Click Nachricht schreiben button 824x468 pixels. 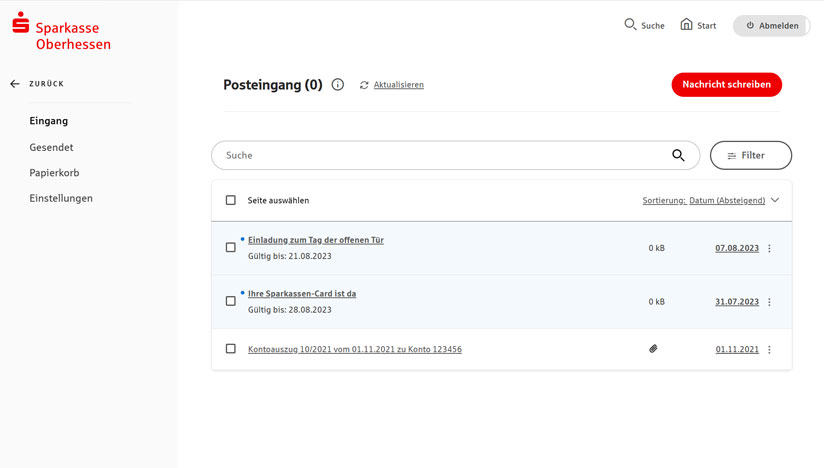pyautogui.click(x=726, y=85)
